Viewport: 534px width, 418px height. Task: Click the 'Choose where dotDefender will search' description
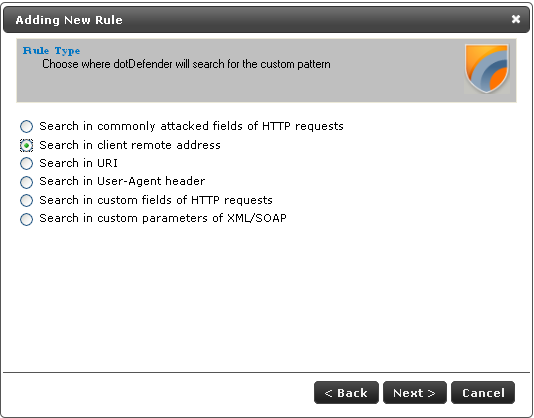coord(186,64)
